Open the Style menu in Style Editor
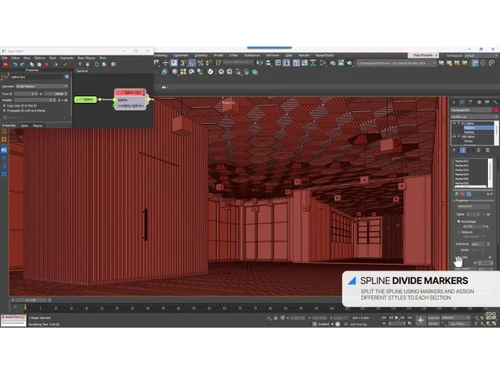 click(53, 58)
